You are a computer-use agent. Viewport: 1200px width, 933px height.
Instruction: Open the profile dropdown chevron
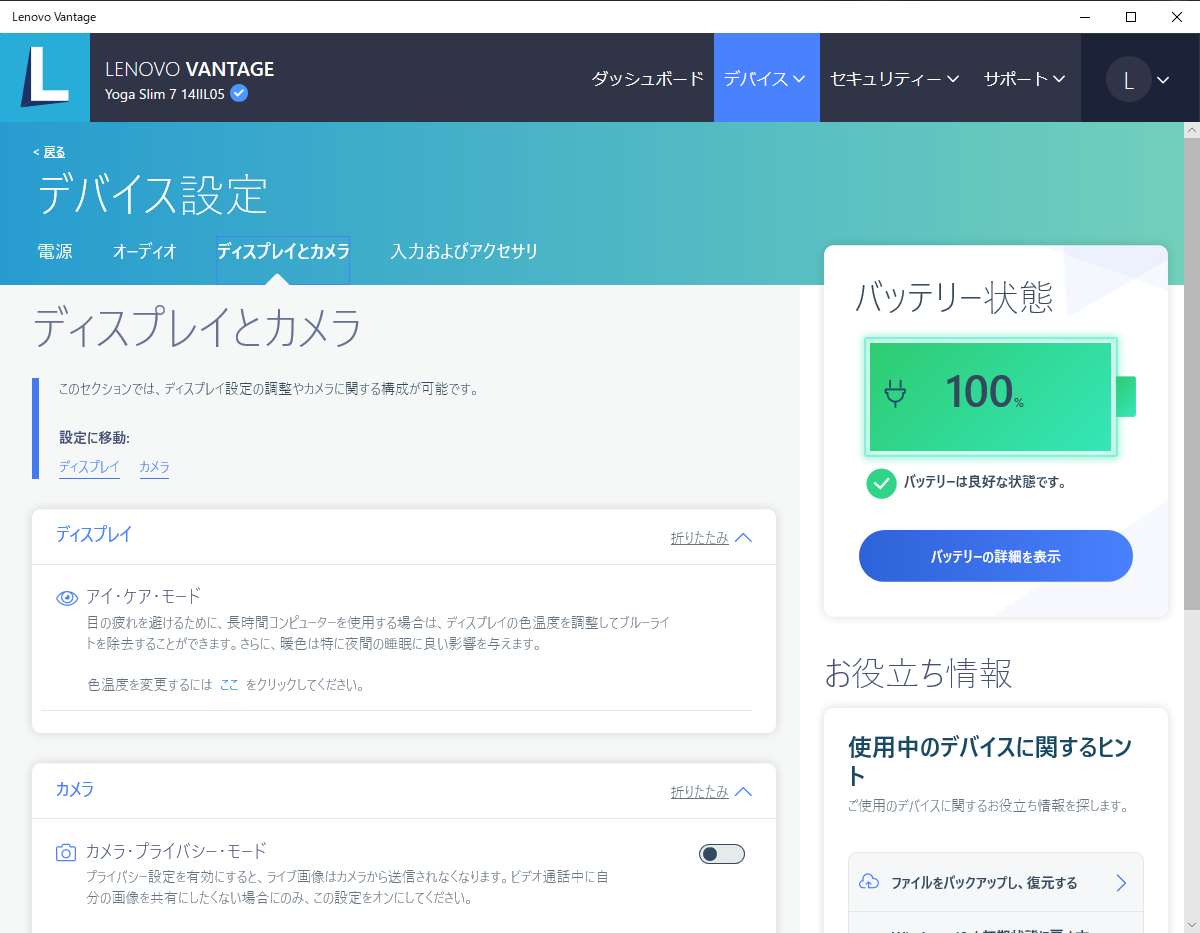pyautogui.click(x=1163, y=80)
